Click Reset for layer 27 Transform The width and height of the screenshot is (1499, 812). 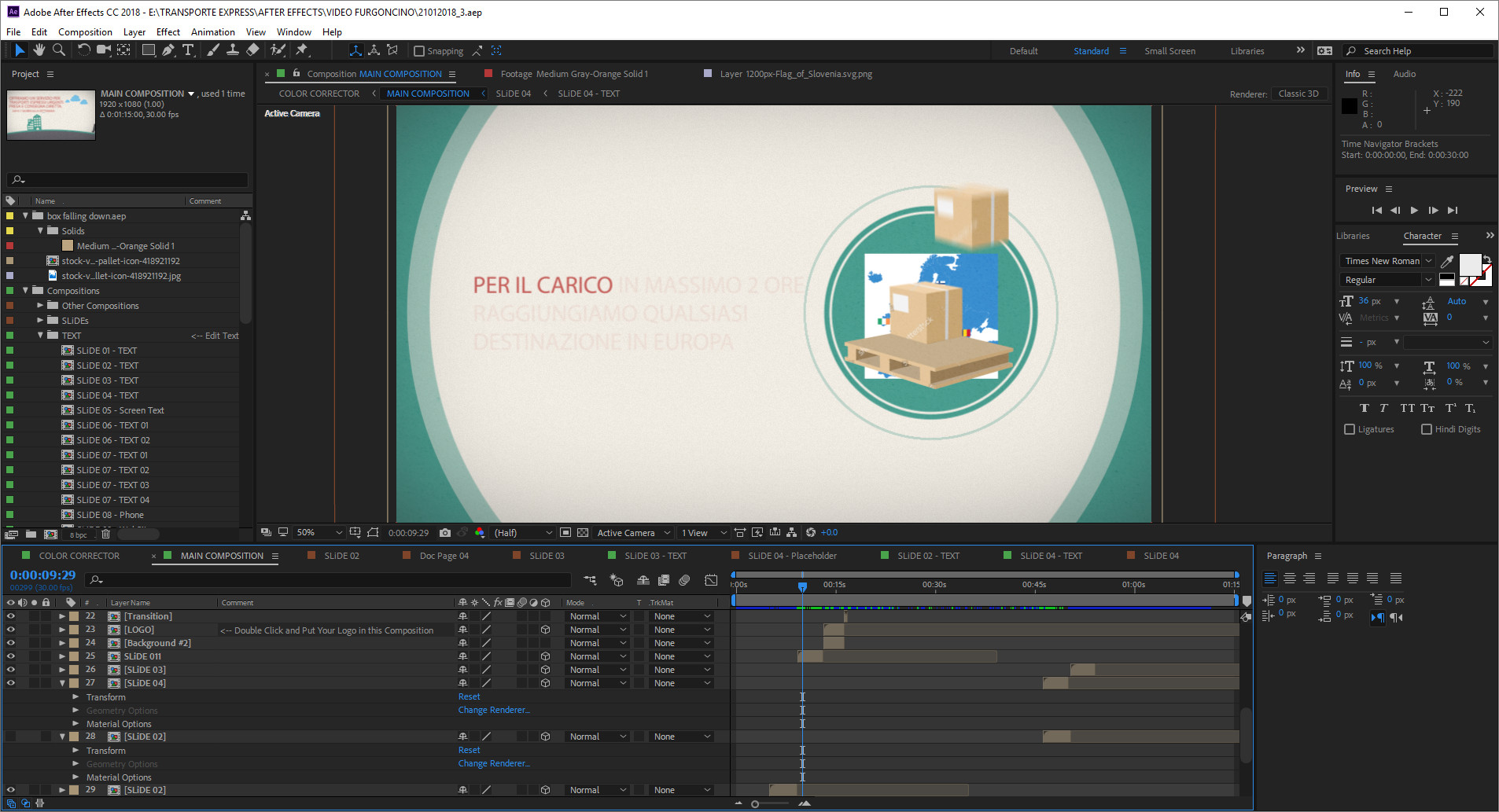point(470,696)
